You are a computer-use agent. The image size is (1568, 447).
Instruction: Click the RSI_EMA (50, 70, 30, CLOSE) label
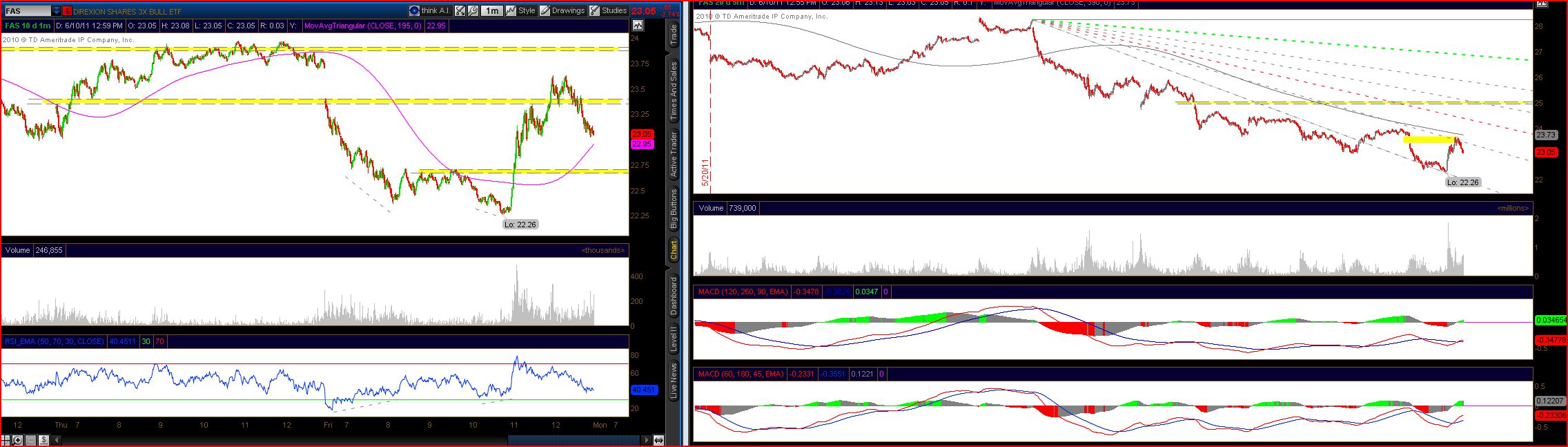tap(55, 341)
